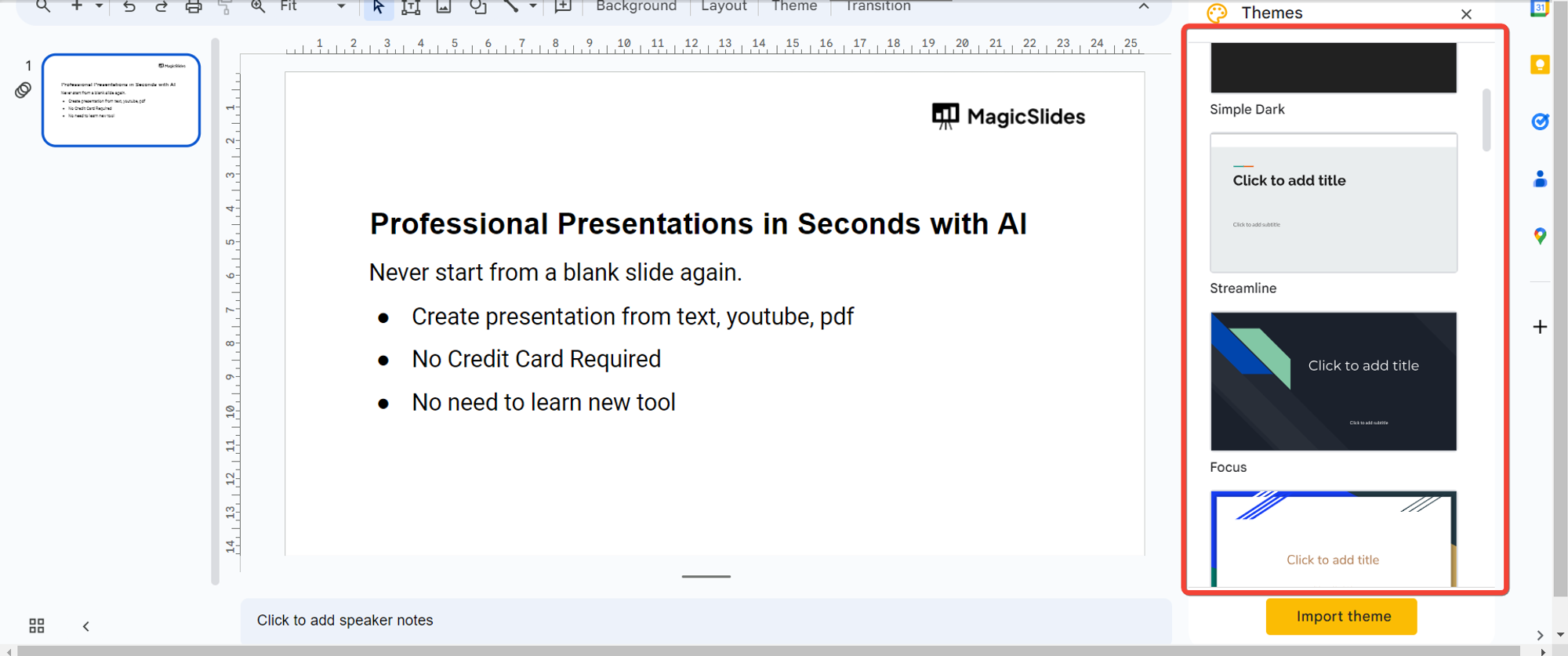Open the search menus magnifier icon
The height and width of the screenshot is (656, 1568).
(43, 6)
